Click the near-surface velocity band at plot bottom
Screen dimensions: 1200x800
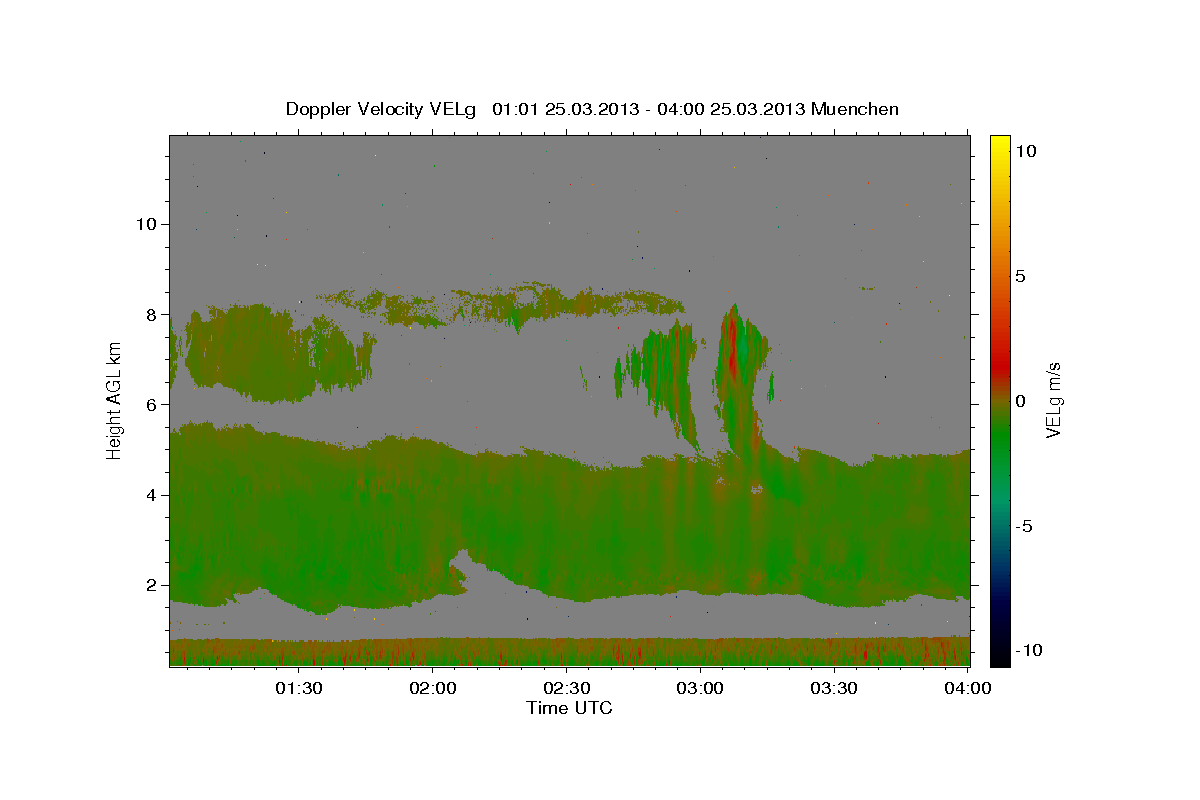point(570,652)
